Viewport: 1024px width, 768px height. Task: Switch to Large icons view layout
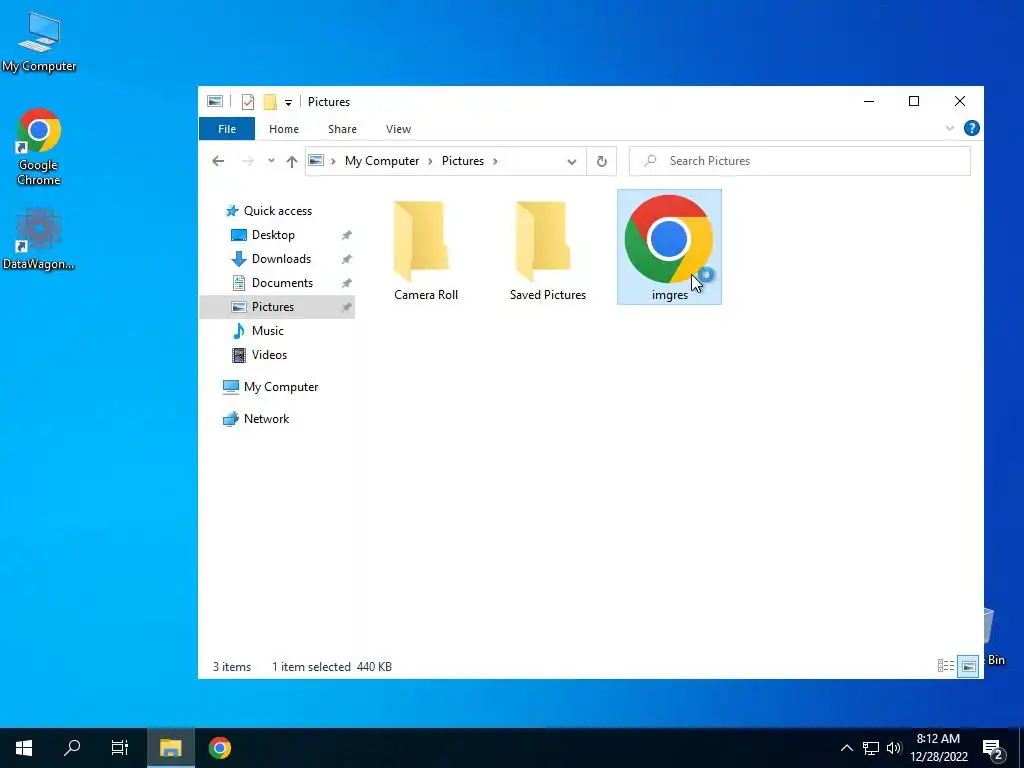click(968, 666)
